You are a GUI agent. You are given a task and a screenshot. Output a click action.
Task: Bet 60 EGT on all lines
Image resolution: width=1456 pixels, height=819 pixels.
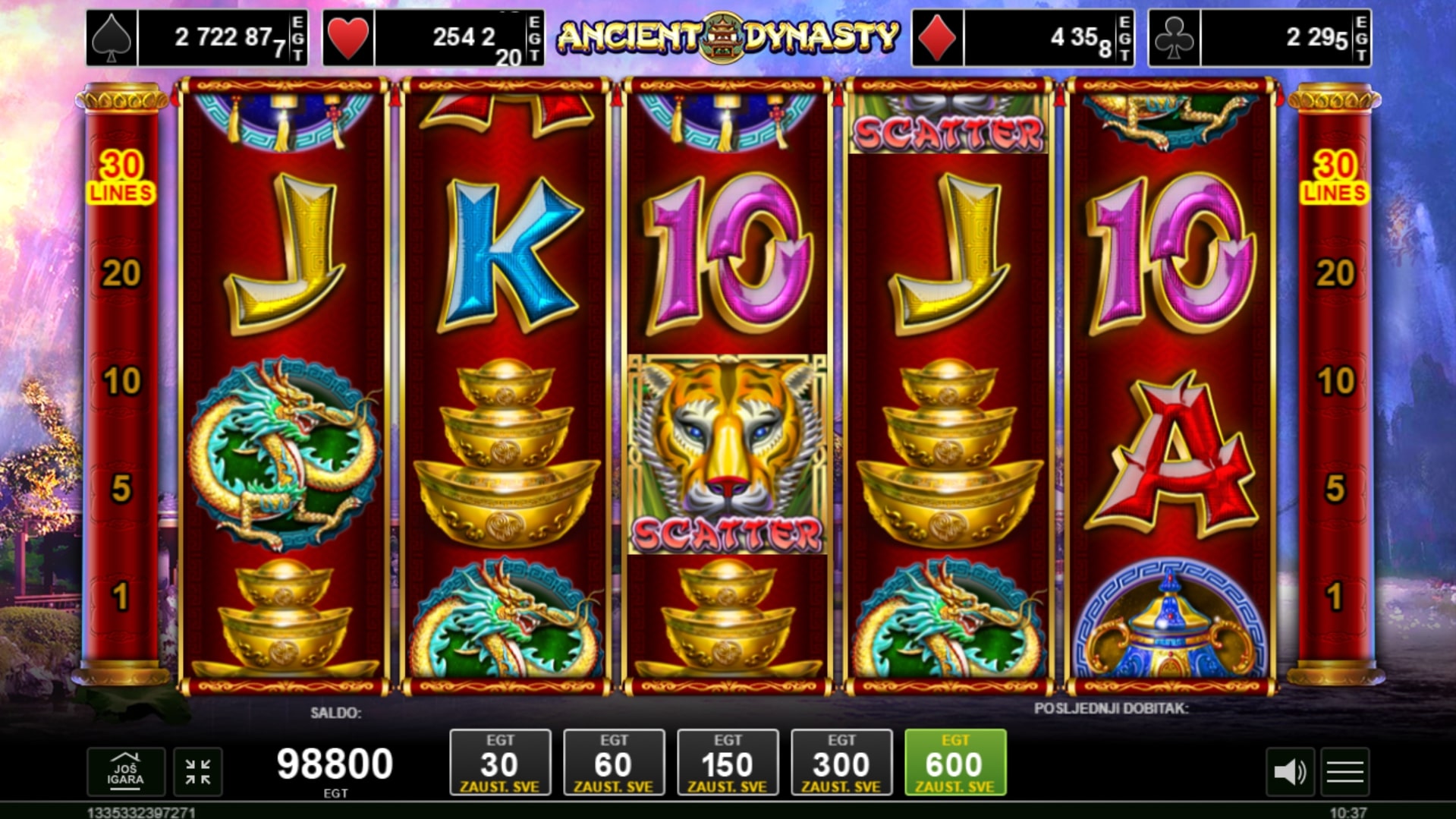pos(614,763)
